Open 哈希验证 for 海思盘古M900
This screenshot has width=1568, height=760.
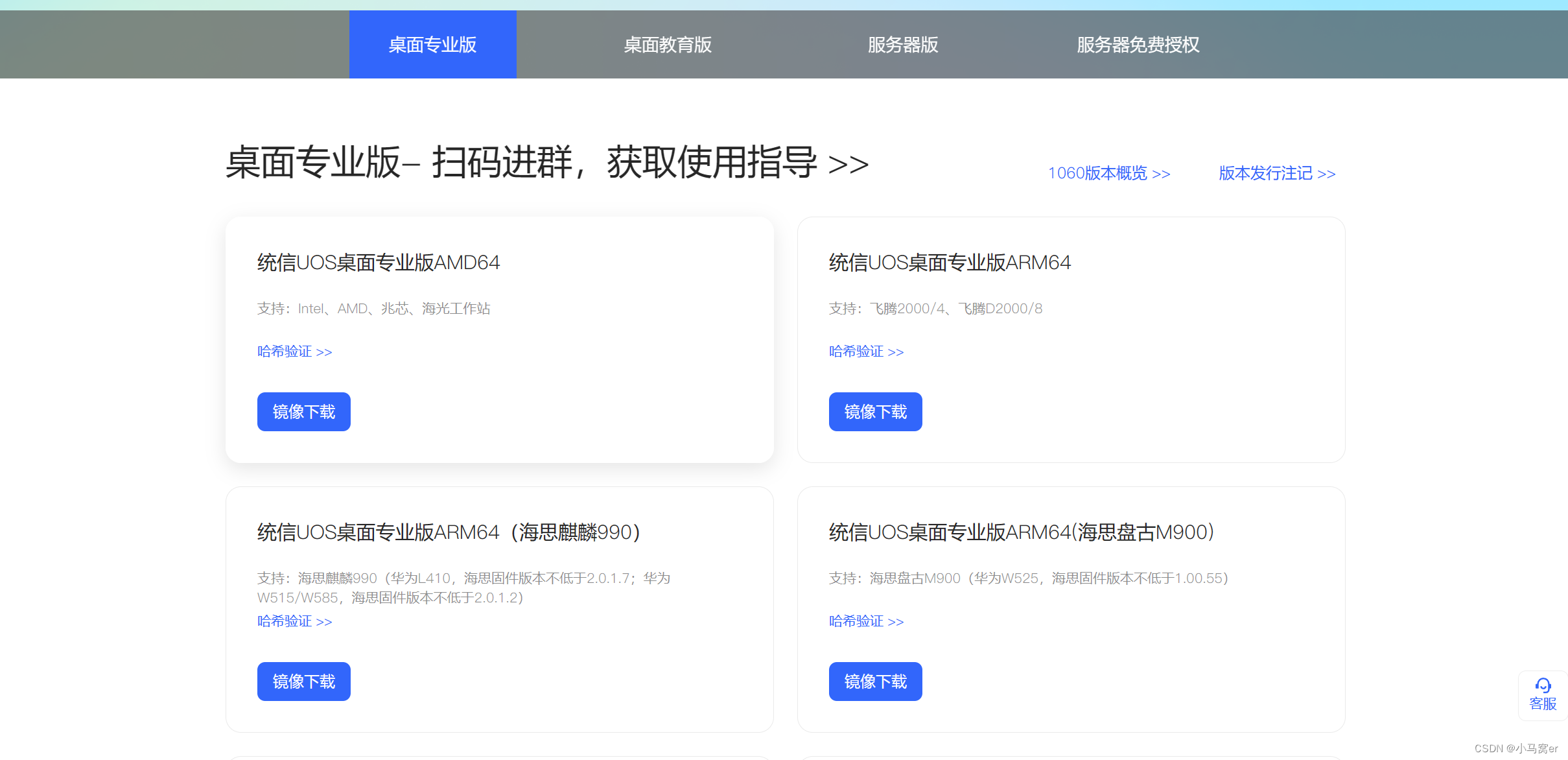[866, 621]
